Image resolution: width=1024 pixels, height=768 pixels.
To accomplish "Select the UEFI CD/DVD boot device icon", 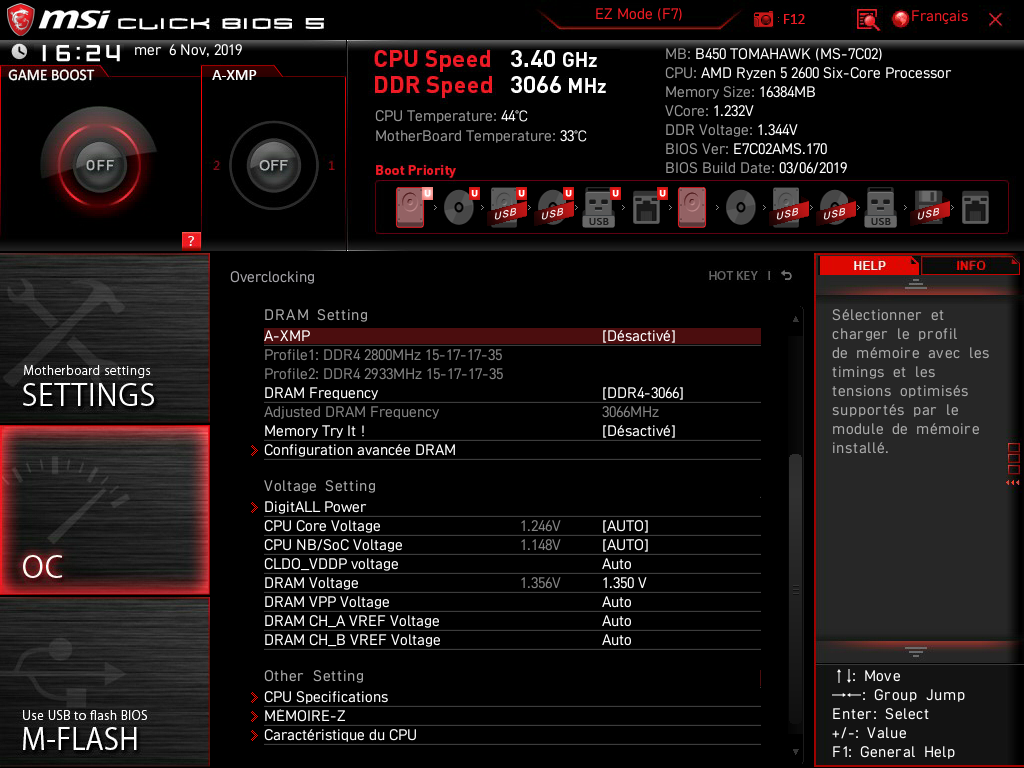I will 461,208.
